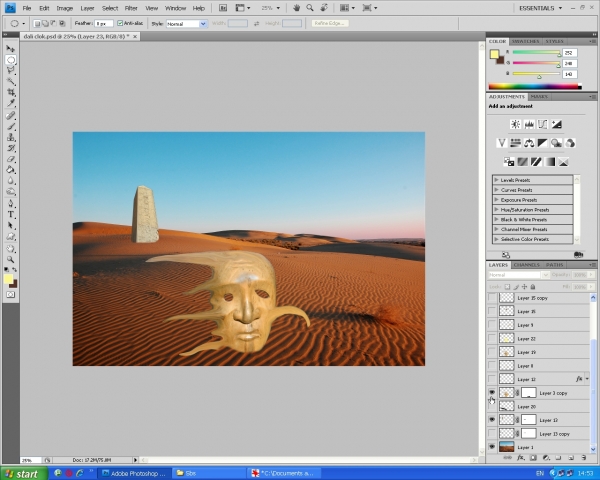This screenshot has height=480, width=600.
Task: Expand Levels Presets
Action: pos(496,180)
